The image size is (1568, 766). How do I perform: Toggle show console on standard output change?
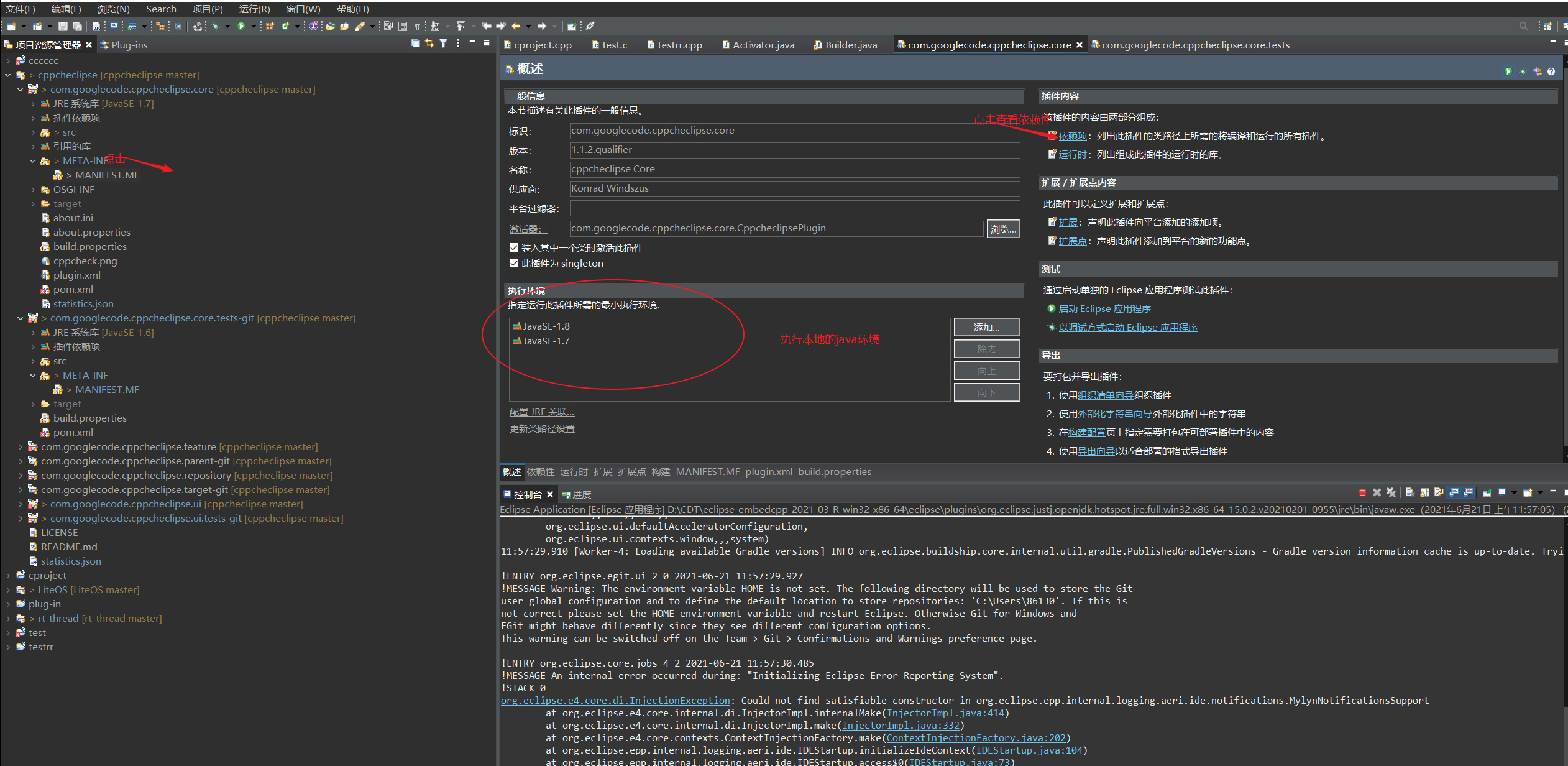click(1454, 493)
